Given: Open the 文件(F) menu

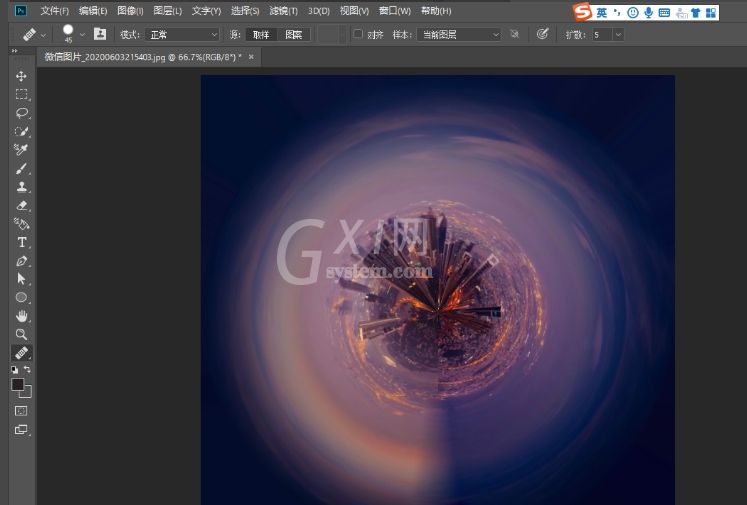Looking at the screenshot, I should point(54,10).
